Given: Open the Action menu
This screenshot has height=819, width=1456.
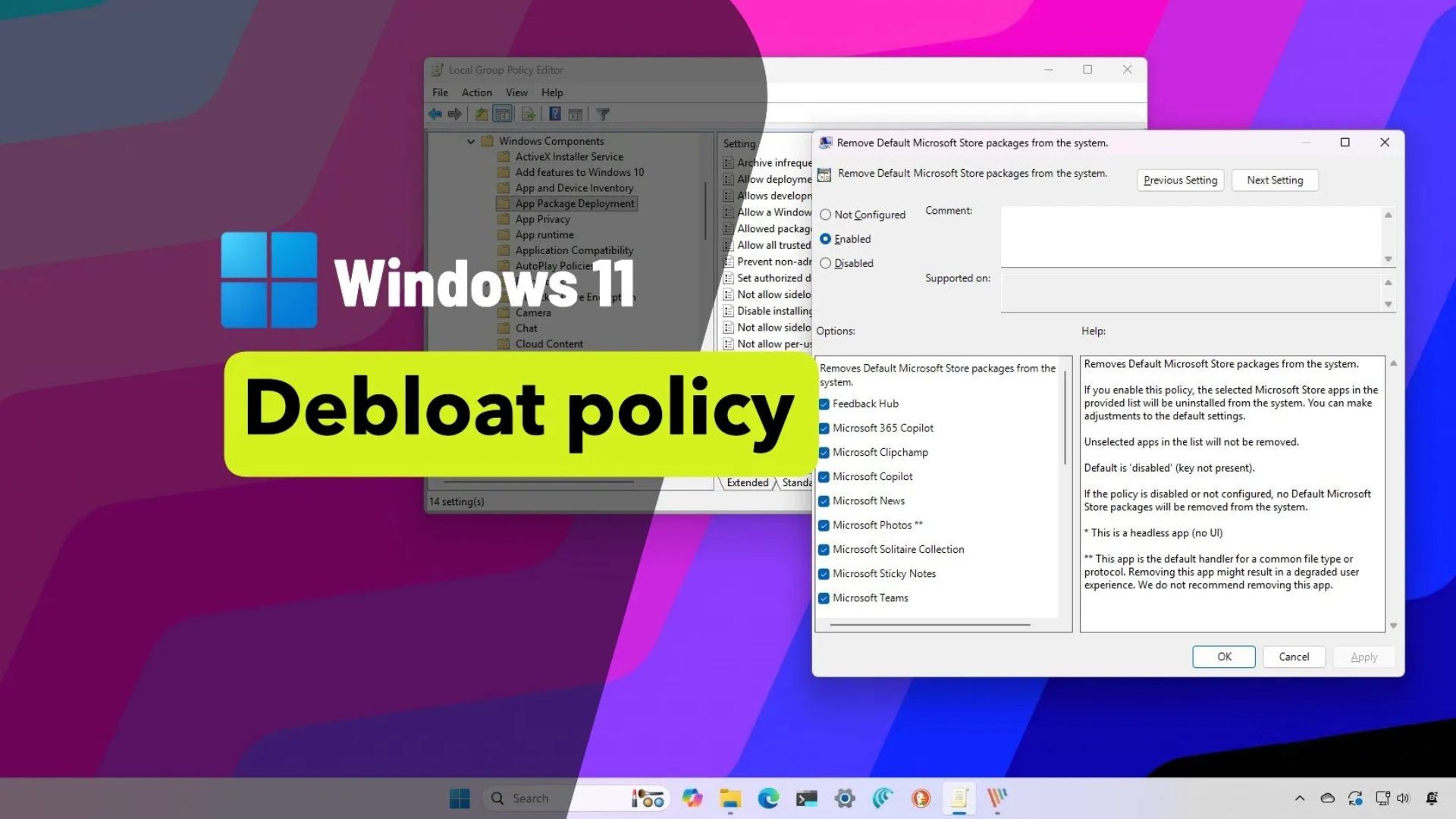Looking at the screenshot, I should [476, 93].
